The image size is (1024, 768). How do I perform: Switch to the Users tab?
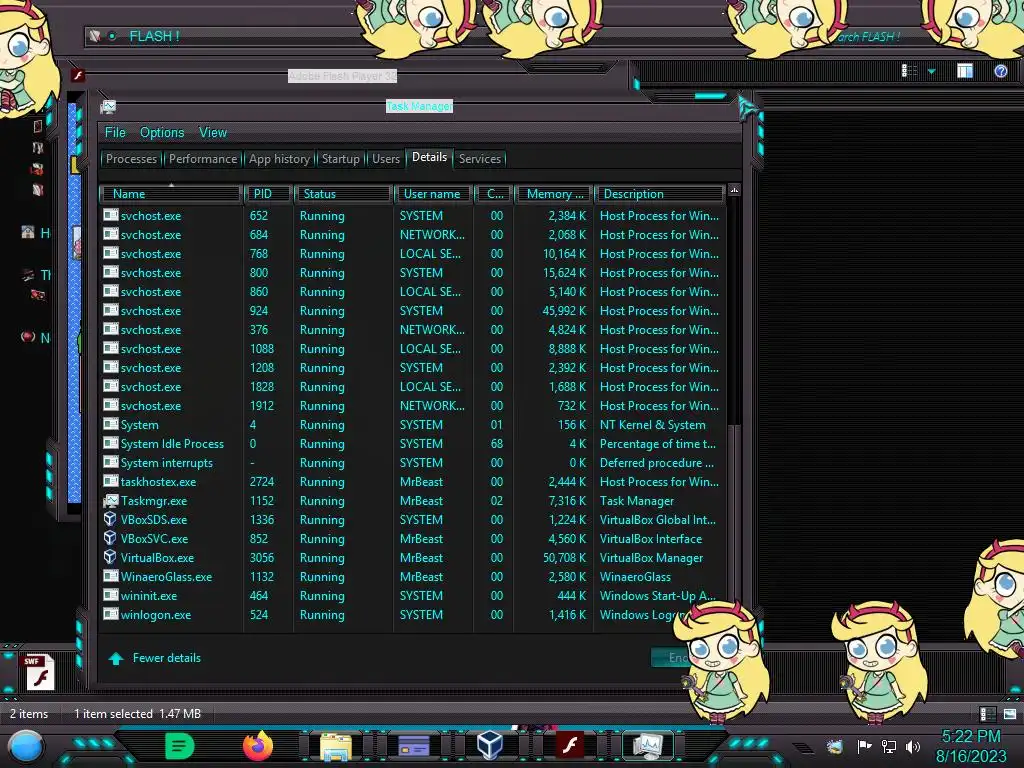coord(385,159)
